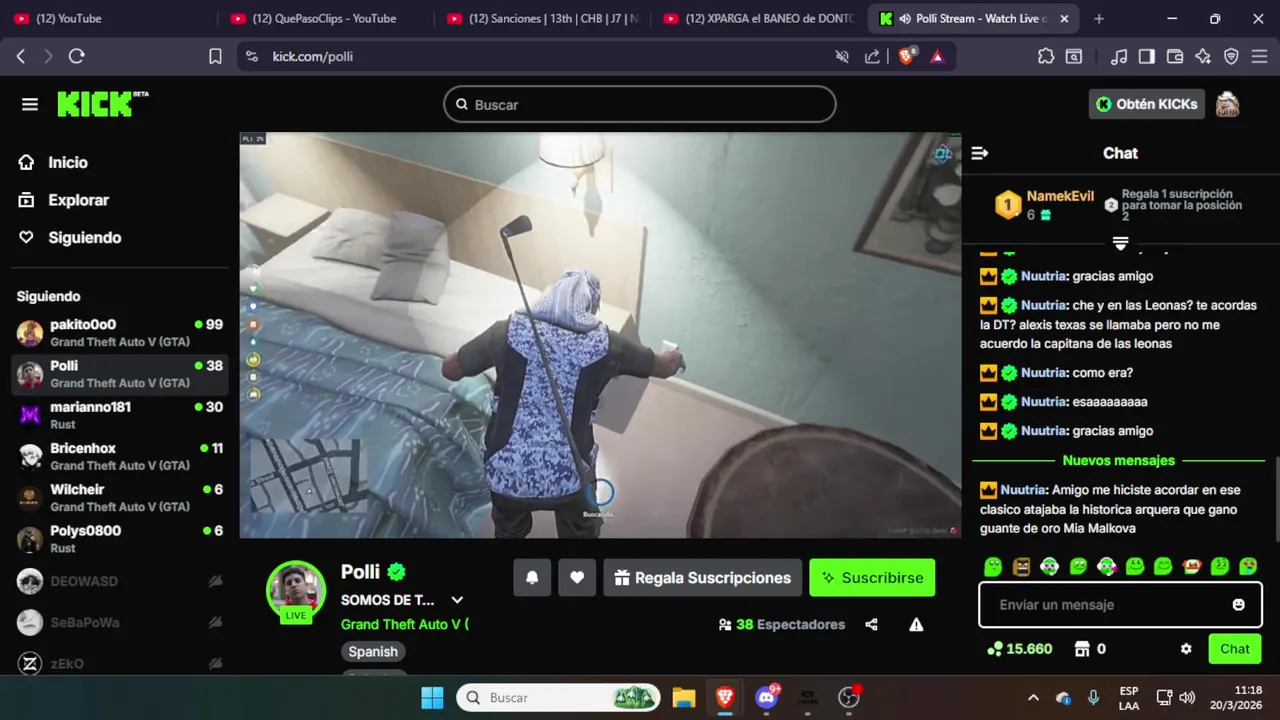Open Brave VPN shield icon
The height and width of the screenshot is (720, 1280).
click(1231, 57)
